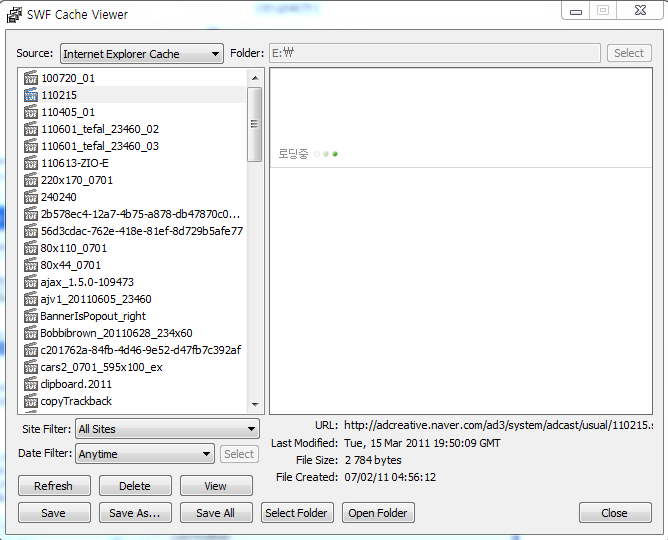
Task: Click the file list scrollbar thumb
Action: (254, 124)
